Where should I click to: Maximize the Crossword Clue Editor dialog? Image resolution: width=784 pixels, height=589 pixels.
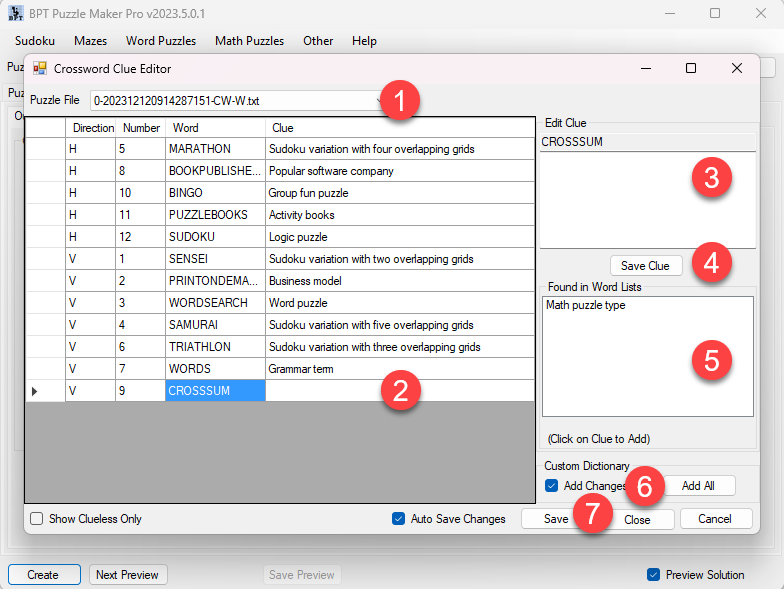(690, 69)
